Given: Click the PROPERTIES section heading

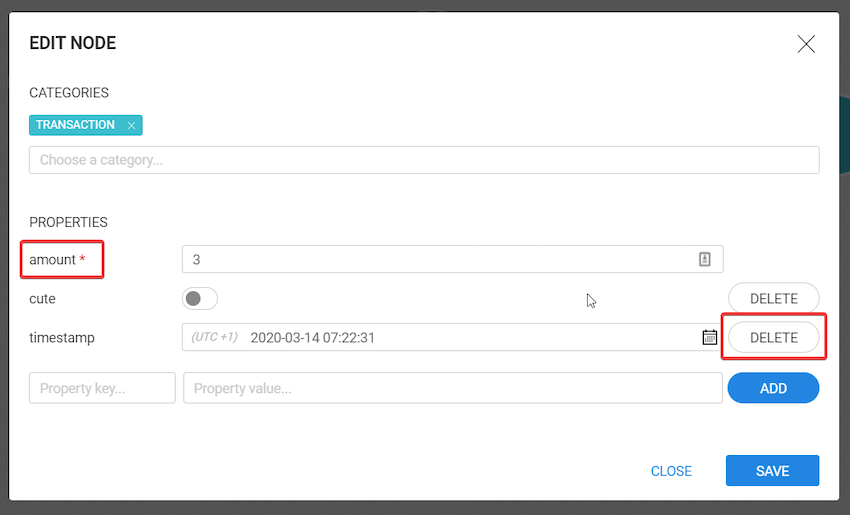Looking at the screenshot, I should pos(68,222).
